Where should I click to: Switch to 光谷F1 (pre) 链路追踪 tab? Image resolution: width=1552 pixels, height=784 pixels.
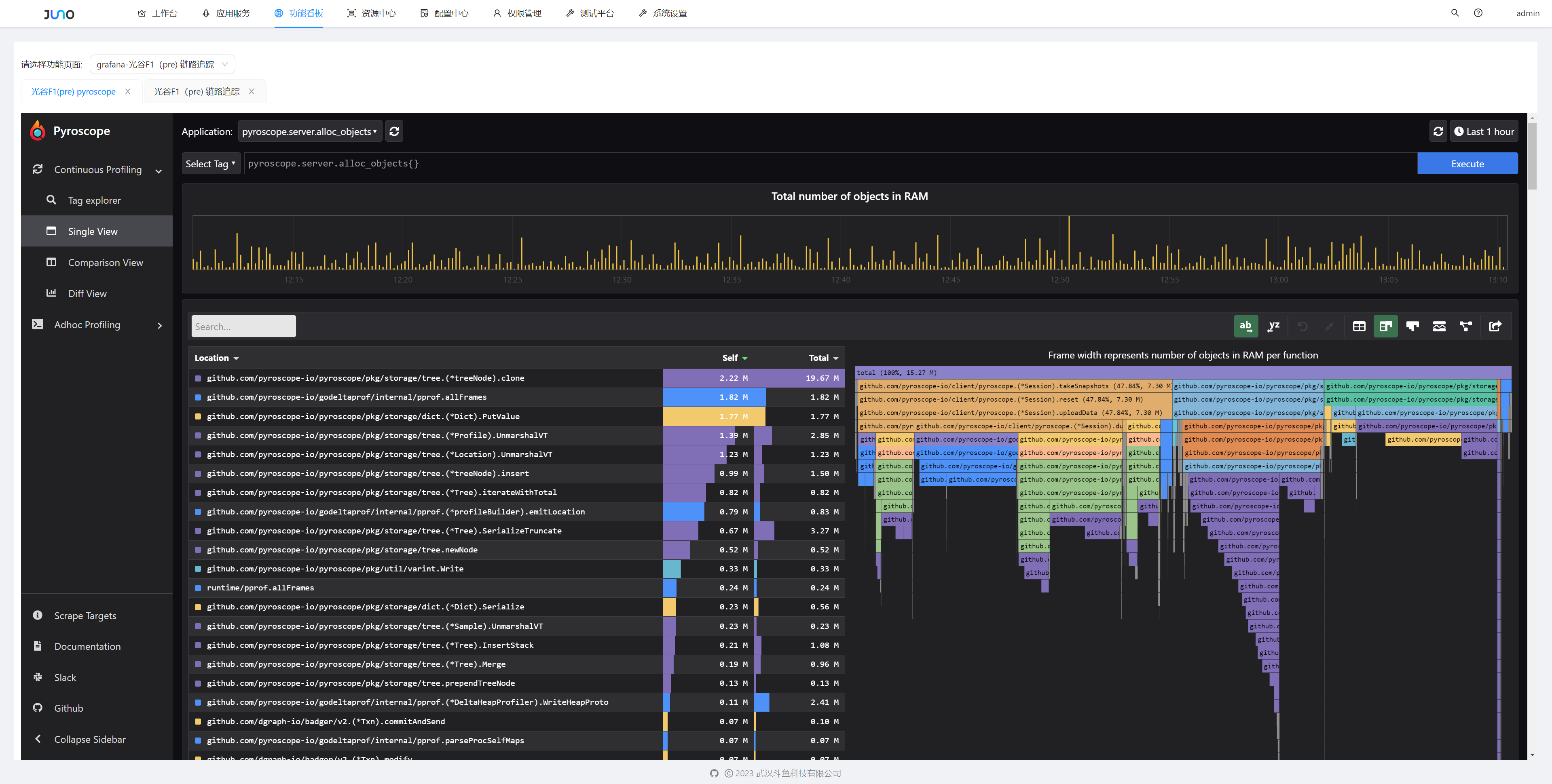click(197, 91)
